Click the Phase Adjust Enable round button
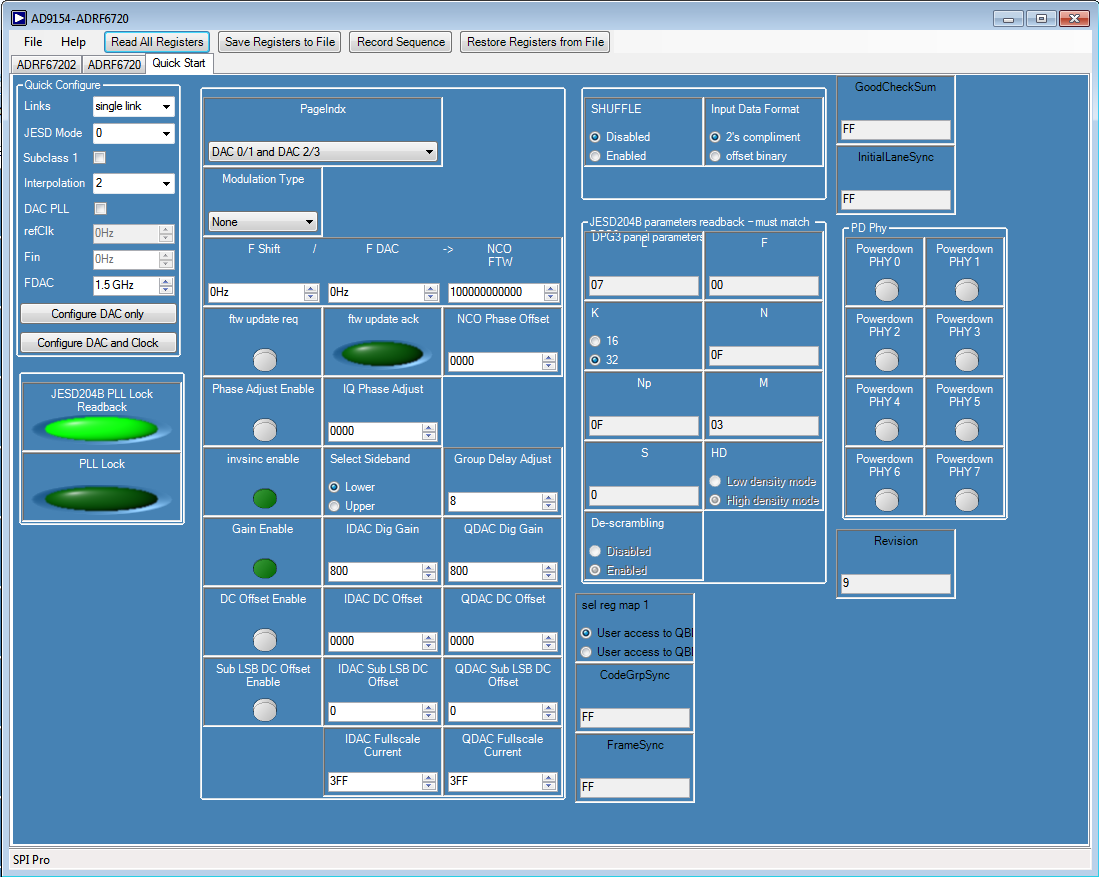The height and width of the screenshot is (878, 1100). 264,429
